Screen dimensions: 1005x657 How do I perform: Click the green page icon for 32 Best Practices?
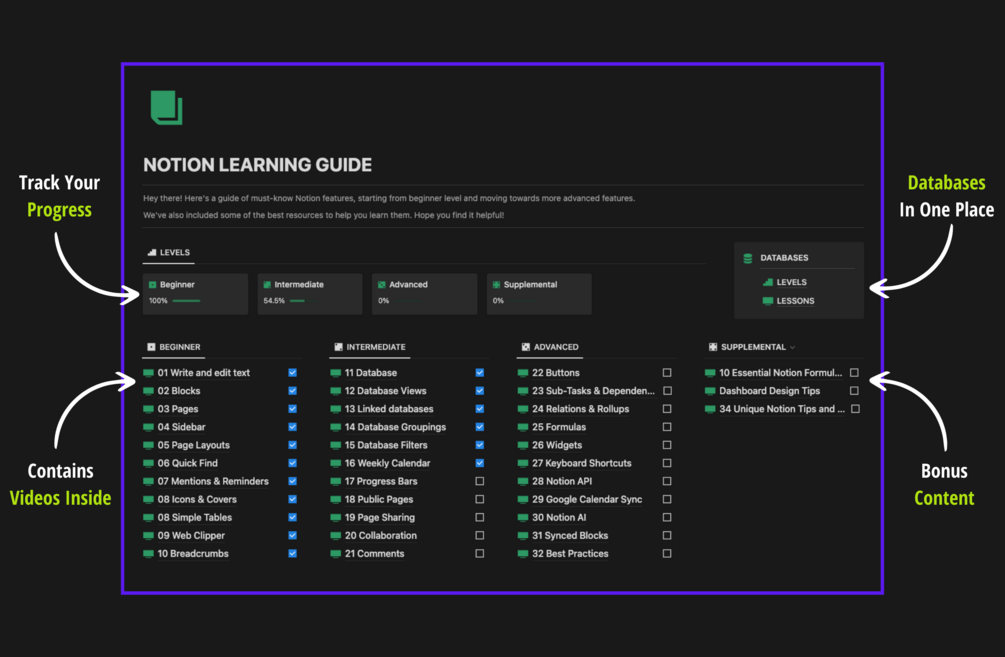(x=522, y=554)
